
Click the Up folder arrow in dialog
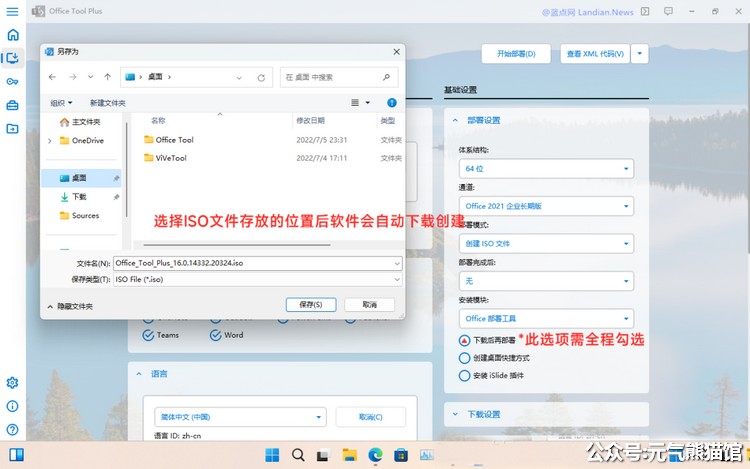point(107,76)
